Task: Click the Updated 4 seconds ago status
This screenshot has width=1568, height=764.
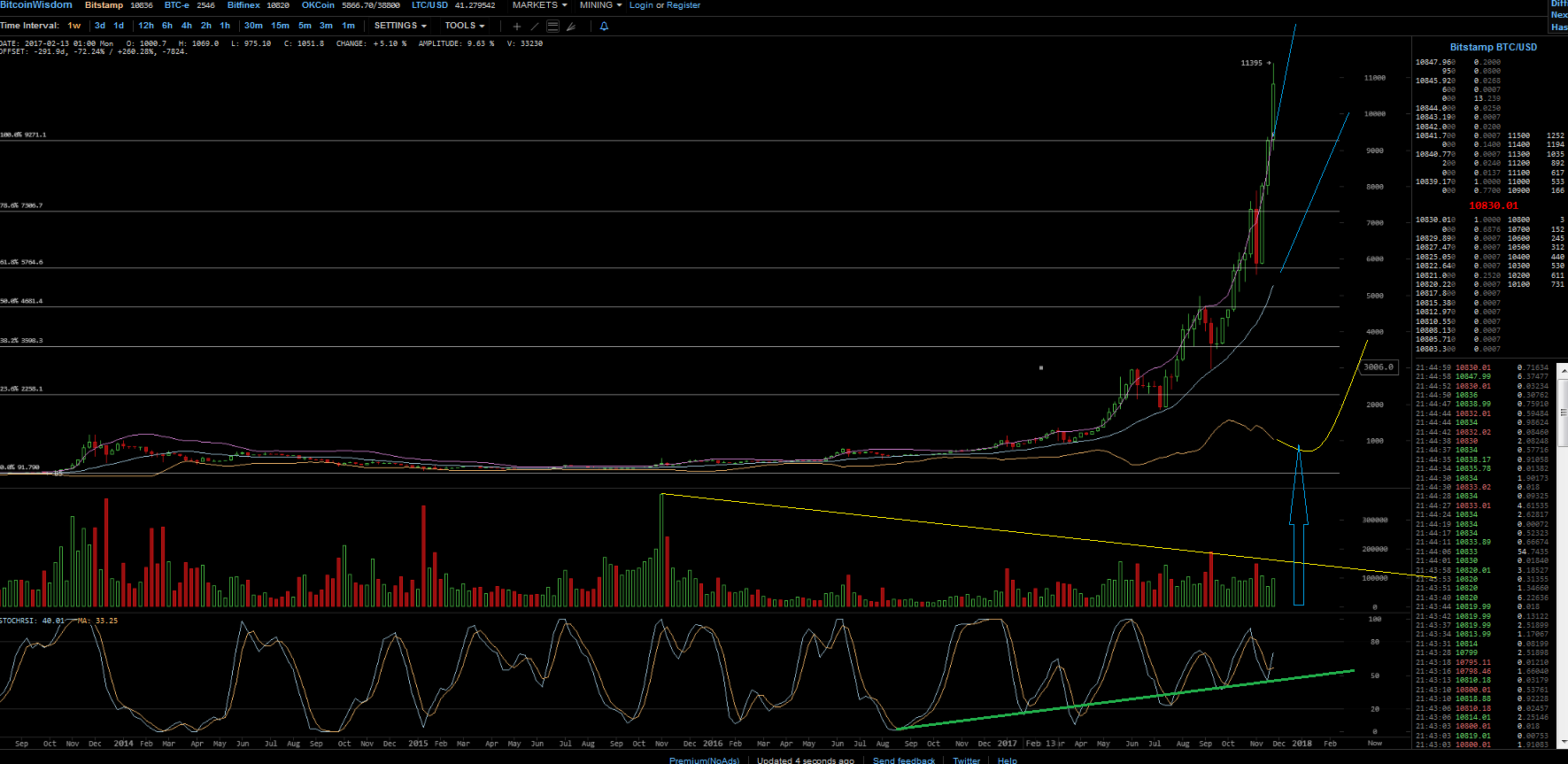Action: [806, 760]
